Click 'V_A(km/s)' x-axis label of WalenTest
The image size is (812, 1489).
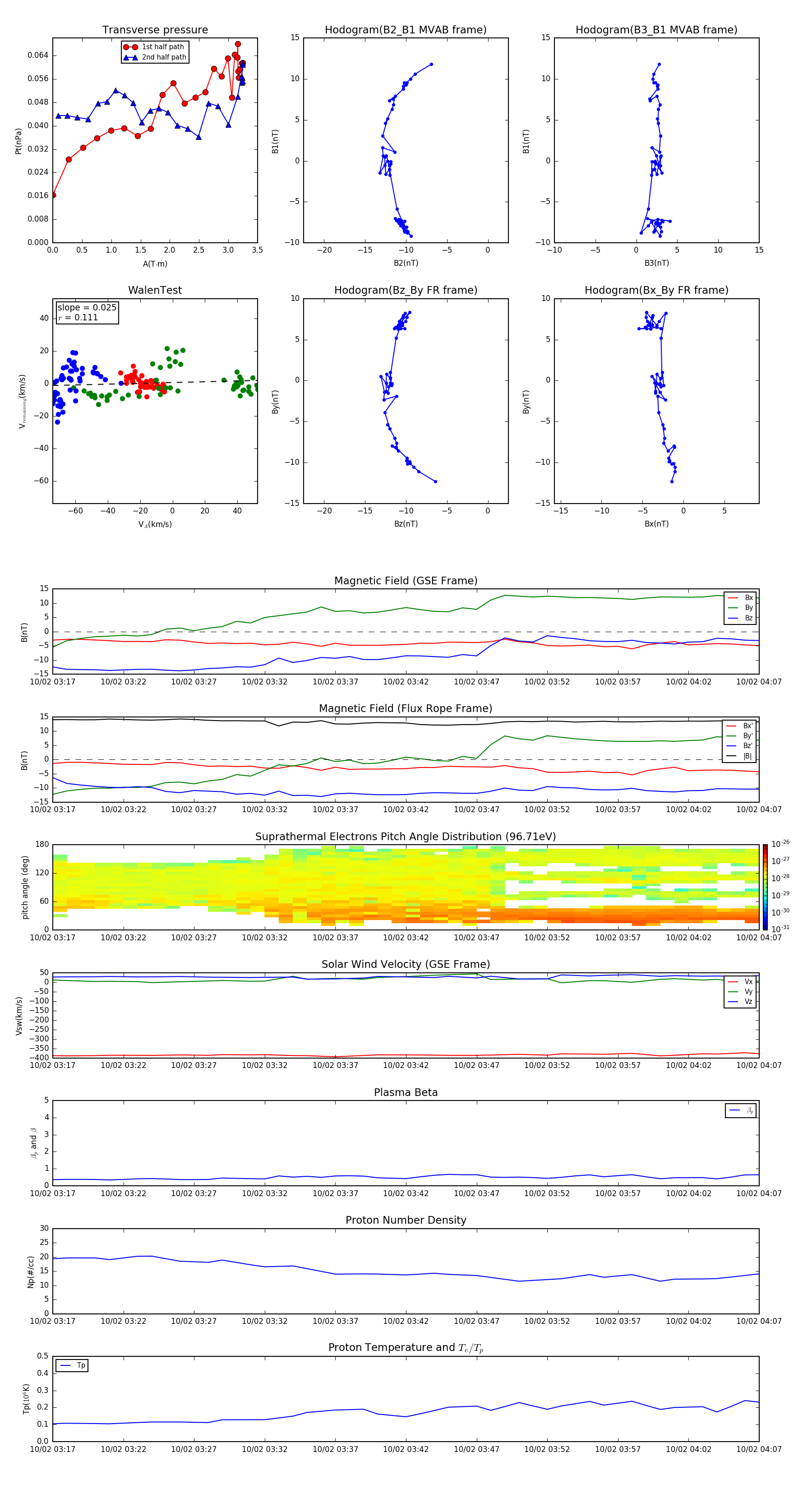click(155, 525)
